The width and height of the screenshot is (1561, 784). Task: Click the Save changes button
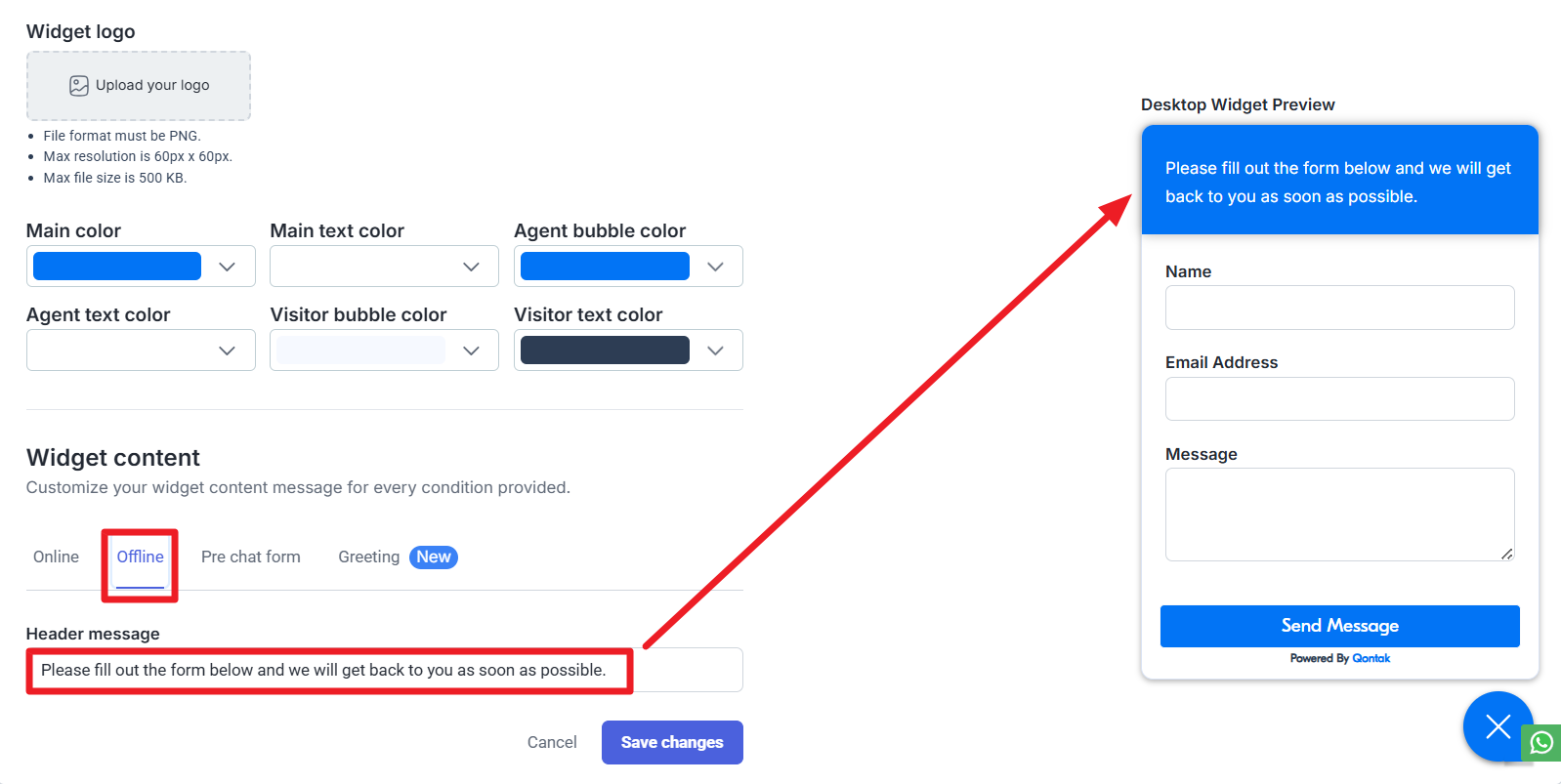tap(672, 742)
